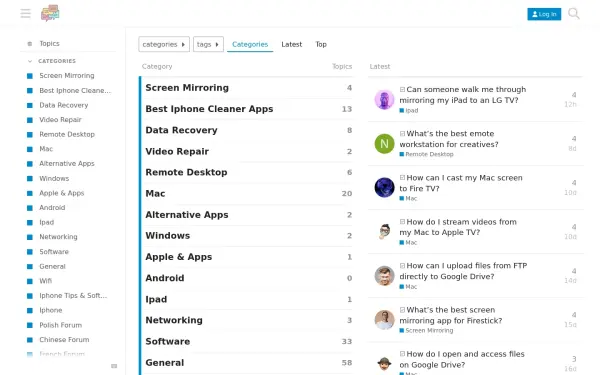
Task: Open Alternative Apps category heading
Action: 187,215
